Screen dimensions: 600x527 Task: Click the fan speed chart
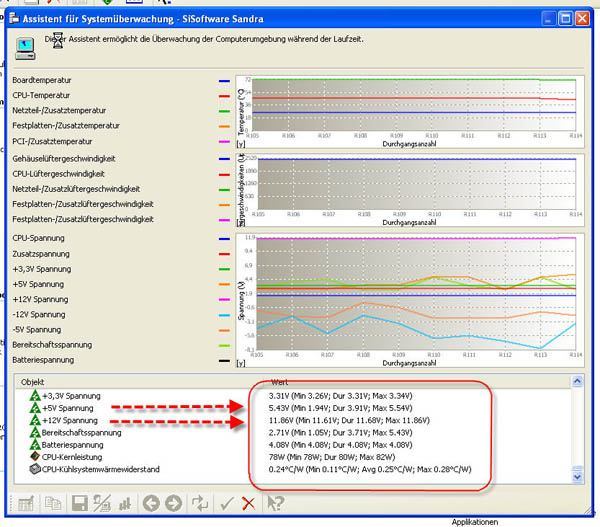tap(410, 190)
